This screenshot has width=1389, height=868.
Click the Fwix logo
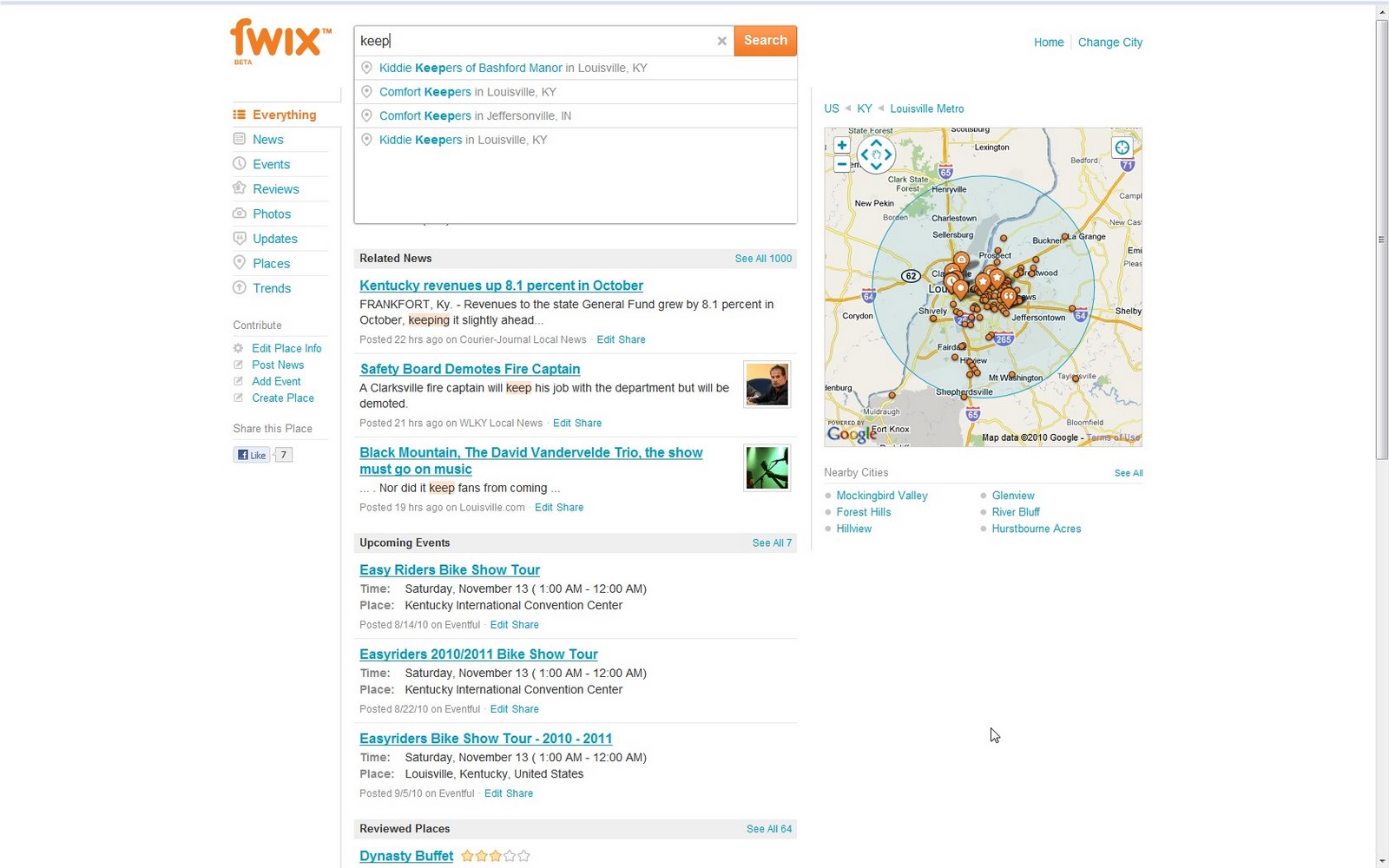280,40
